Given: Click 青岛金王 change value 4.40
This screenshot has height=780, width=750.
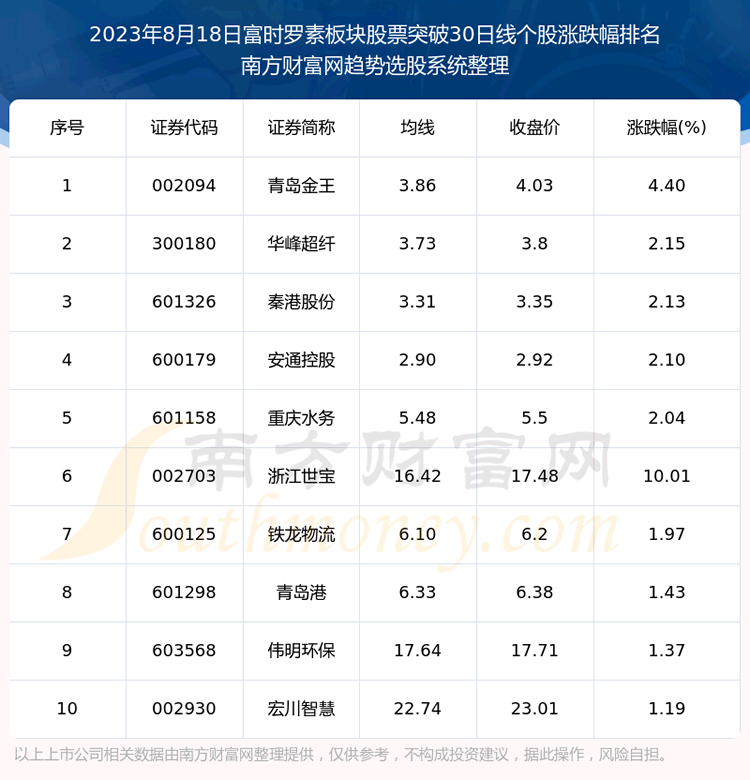Looking at the screenshot, I should 666,186.
